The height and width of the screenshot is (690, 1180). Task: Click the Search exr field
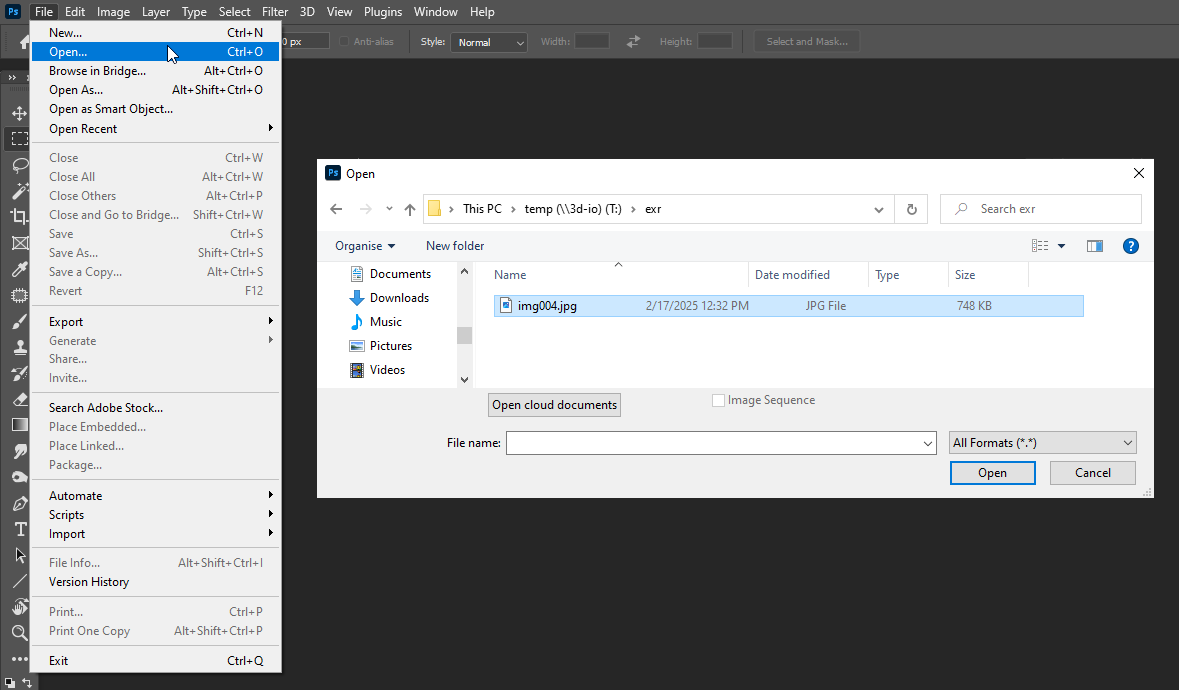(x=1041, y=209)
